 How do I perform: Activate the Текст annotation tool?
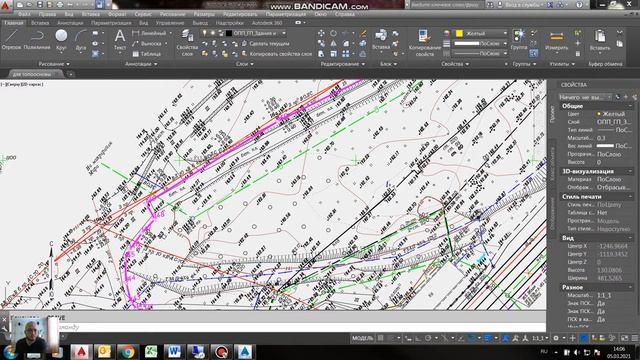pyautogui.click(x=120, y=40)
